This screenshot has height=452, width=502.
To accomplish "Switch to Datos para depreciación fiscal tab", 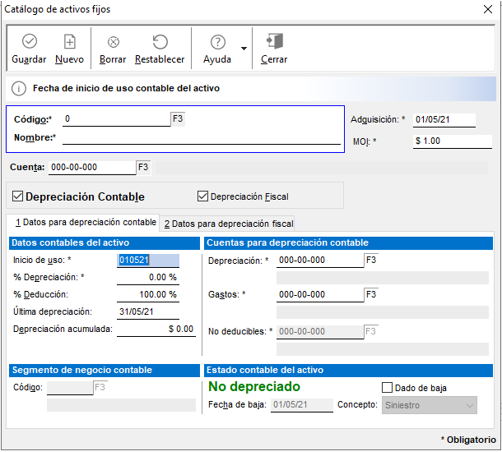I will [x=228, y=224].
